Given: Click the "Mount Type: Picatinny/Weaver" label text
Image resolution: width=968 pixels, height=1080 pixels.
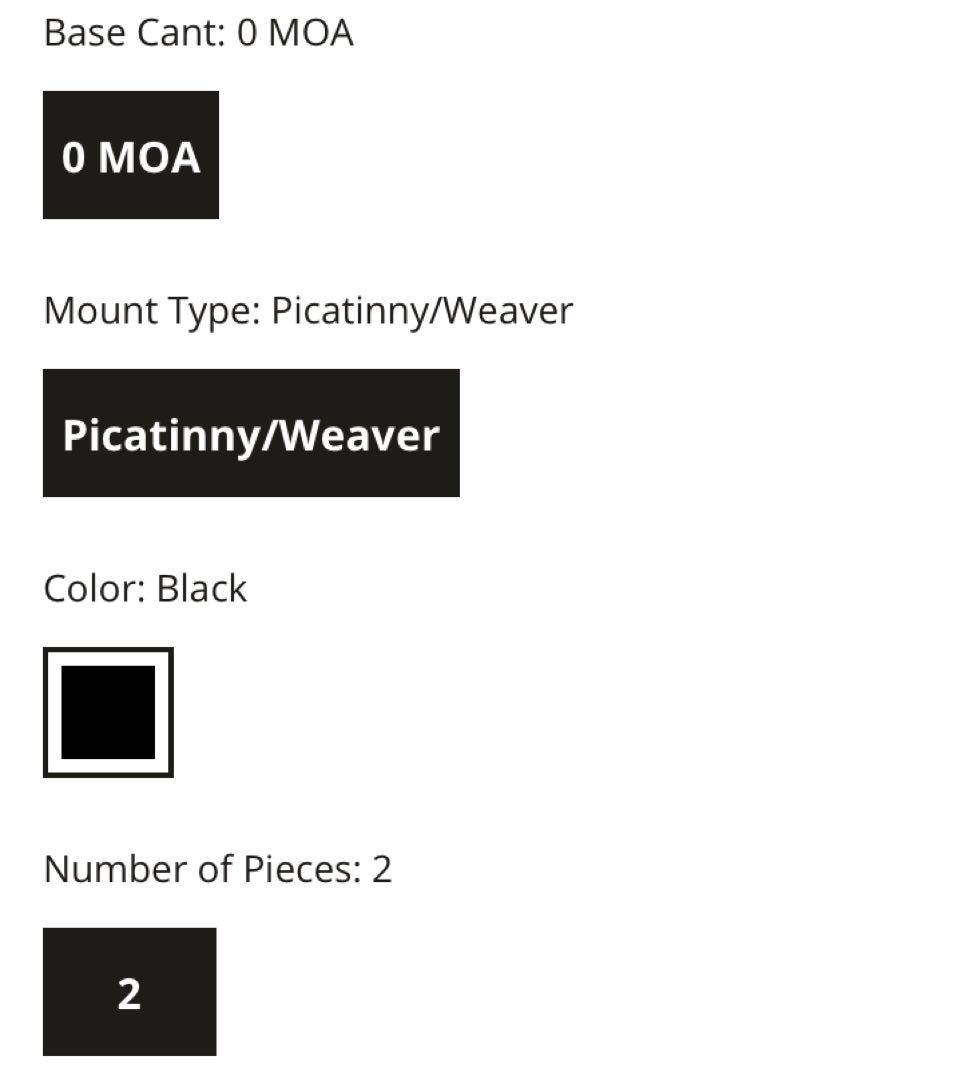Looking at the screenshot, I should tap(308, 311).
